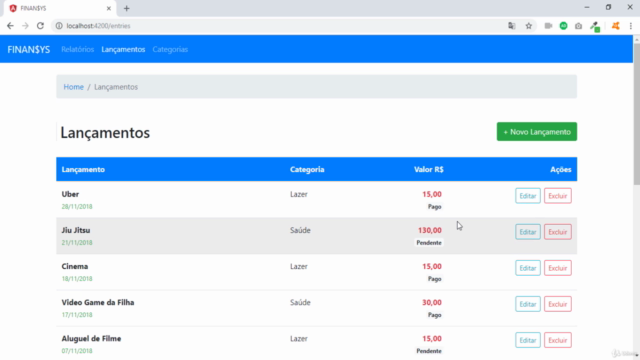
Task: Click the Aluguel de Filme name
Action: [91, 339]
